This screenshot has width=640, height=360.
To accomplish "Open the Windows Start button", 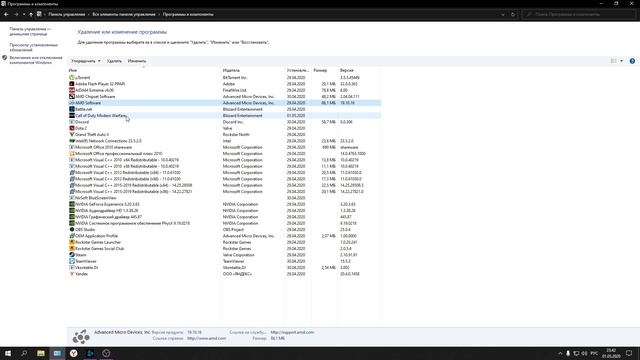I will point(8,353).
